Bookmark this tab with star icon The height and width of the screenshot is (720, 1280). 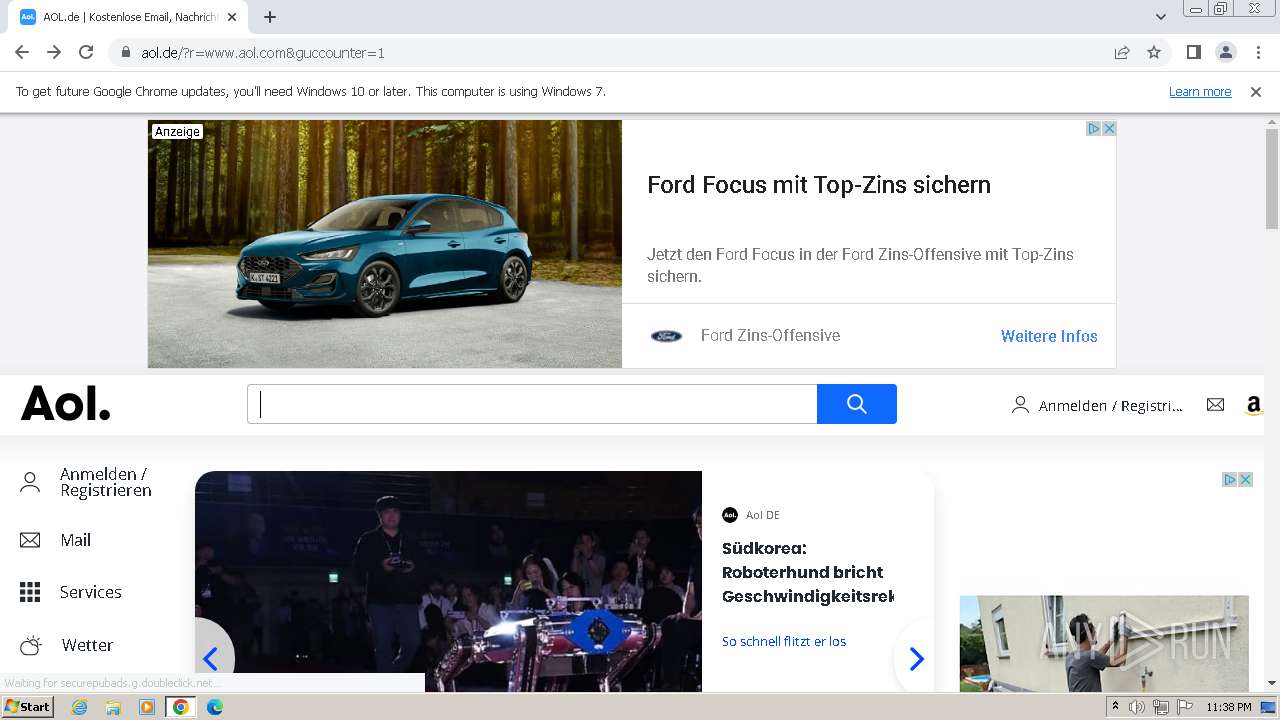coord(1154,53)
